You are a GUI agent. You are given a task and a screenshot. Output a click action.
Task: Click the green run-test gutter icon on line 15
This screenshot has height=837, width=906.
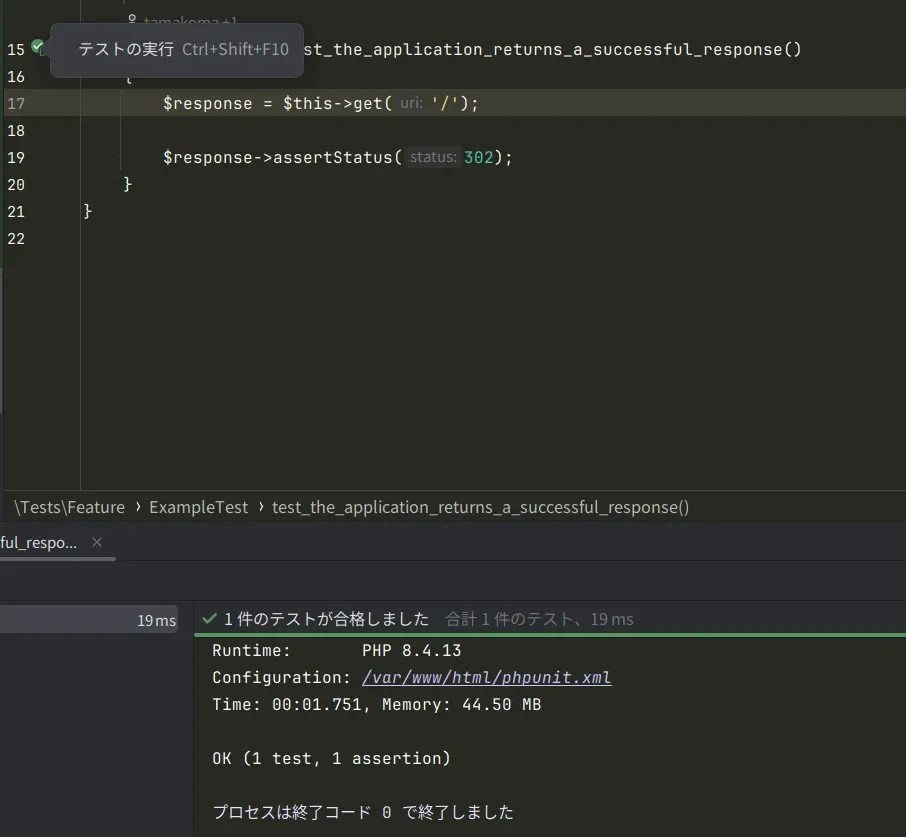[38, 46]
